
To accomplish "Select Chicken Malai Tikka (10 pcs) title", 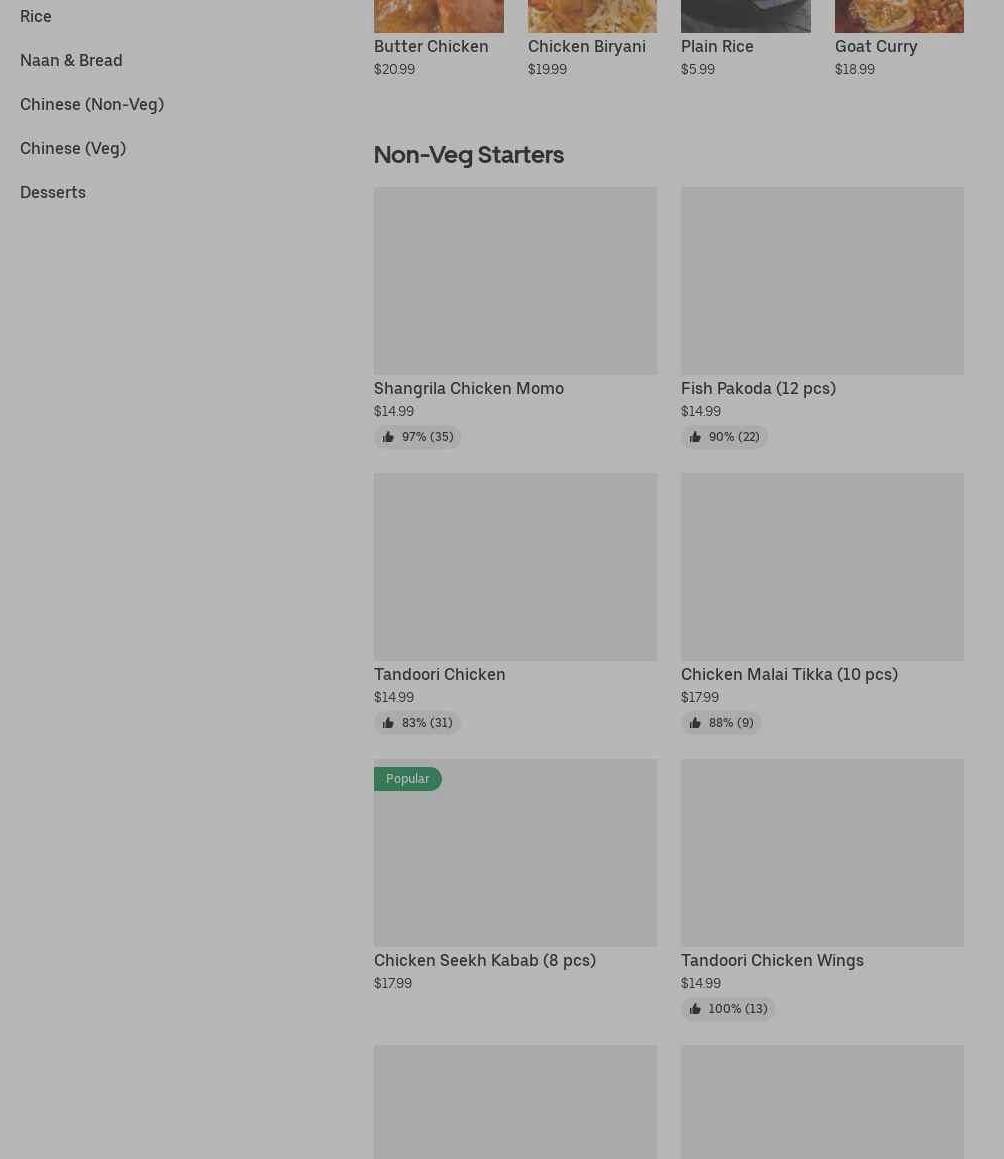I will click(789, 674).
